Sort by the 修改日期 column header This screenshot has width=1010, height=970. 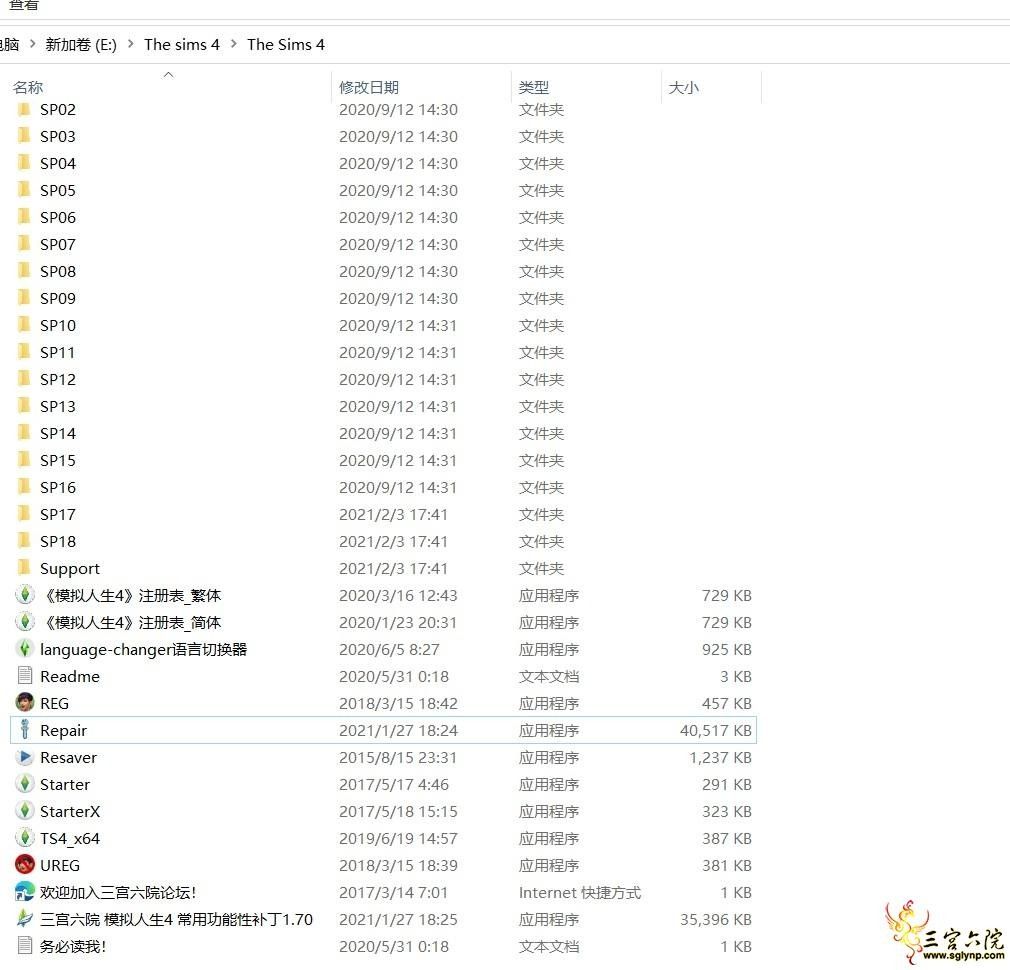(x=368, y=87)
